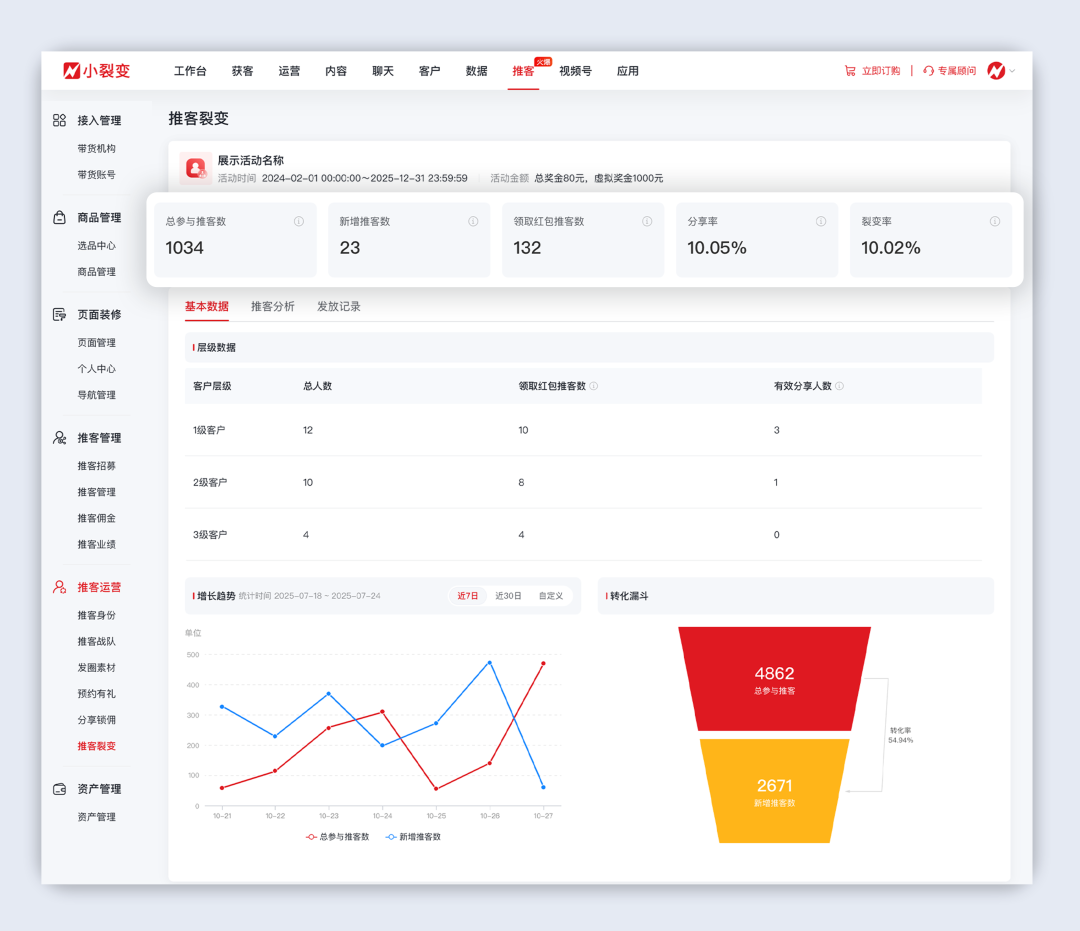Toggle the 新增推客数 legend series

coord(413,836)
